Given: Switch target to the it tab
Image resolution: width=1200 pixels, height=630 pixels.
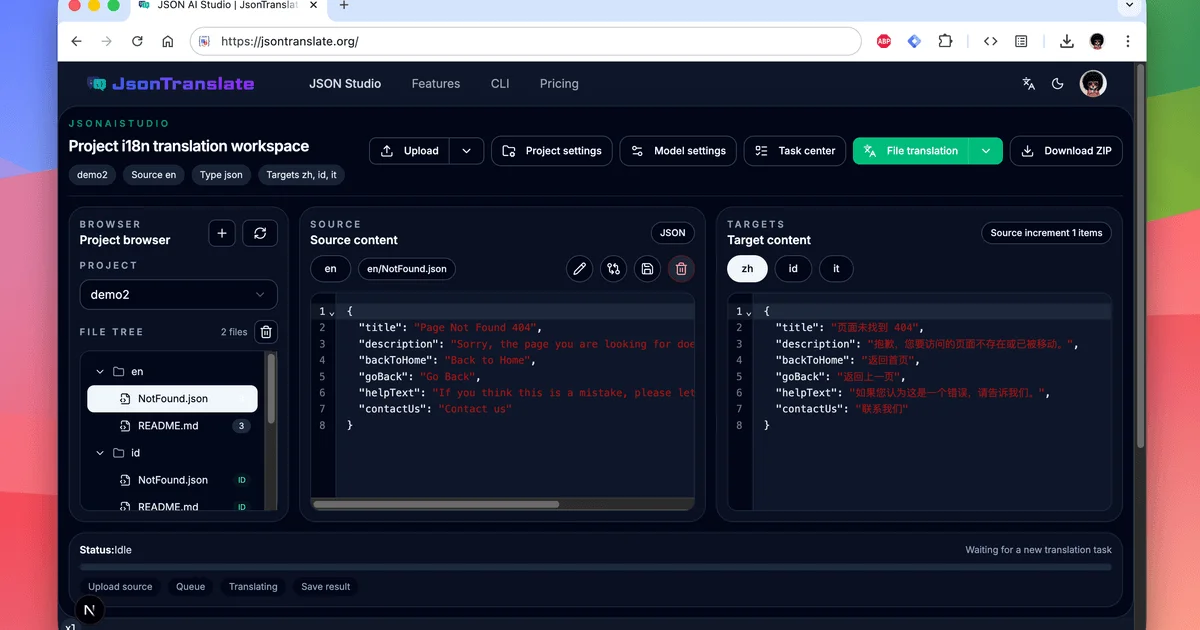Looking at the screenshot, I should coord(836,269).
